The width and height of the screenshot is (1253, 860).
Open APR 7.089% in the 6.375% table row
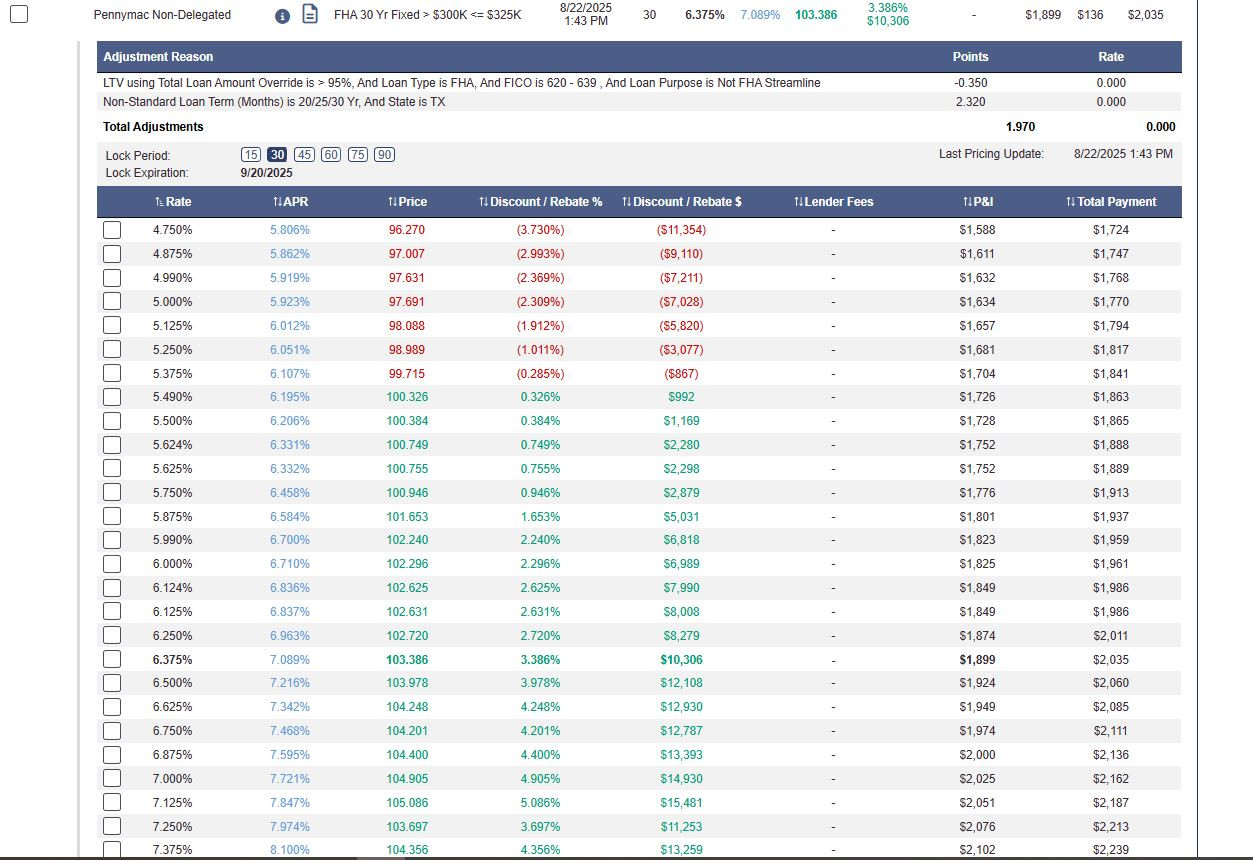point(290,660)
